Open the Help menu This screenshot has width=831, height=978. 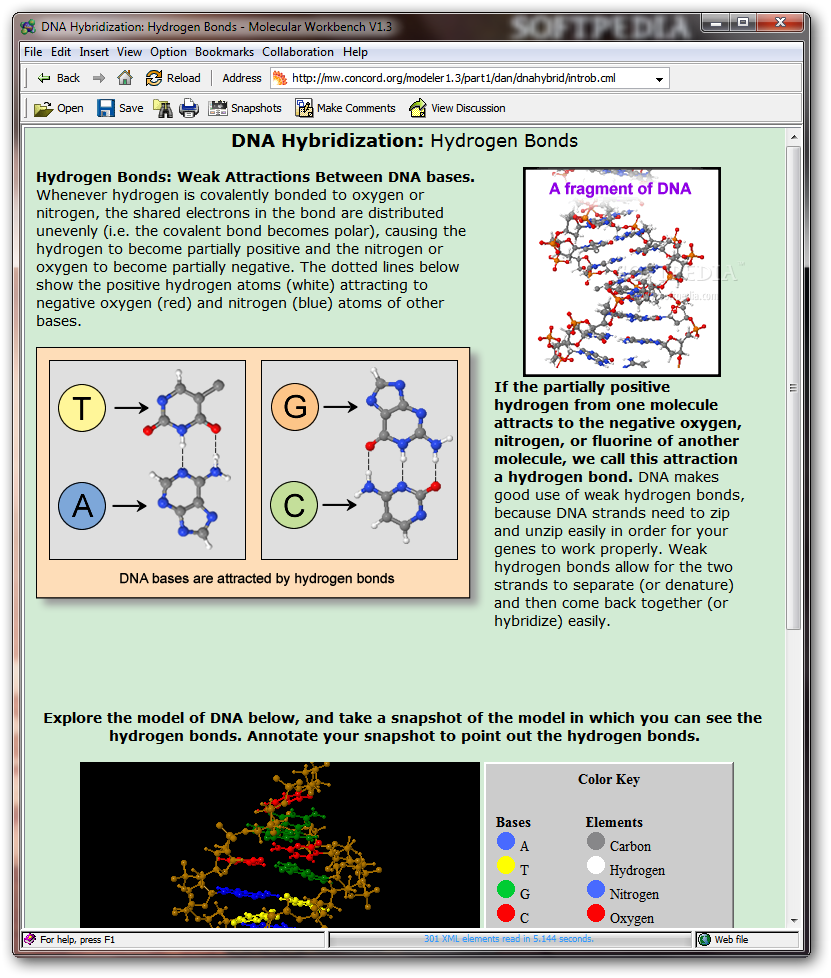tap(355, 52)
